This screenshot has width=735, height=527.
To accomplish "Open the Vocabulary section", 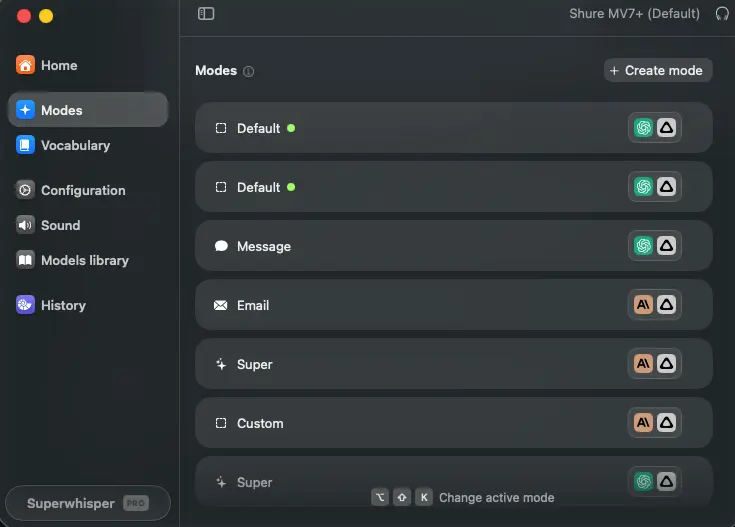I will click(88, 145).
